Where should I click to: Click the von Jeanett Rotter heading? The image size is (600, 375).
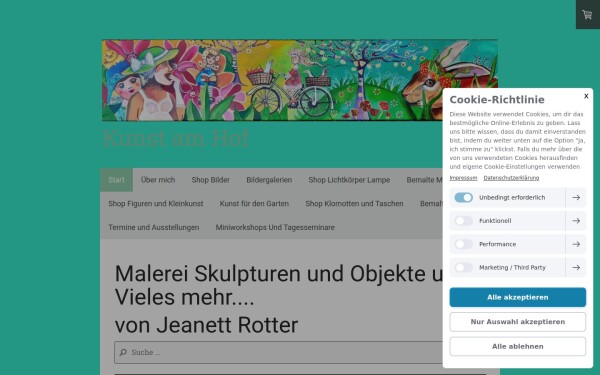coord(206,325)
